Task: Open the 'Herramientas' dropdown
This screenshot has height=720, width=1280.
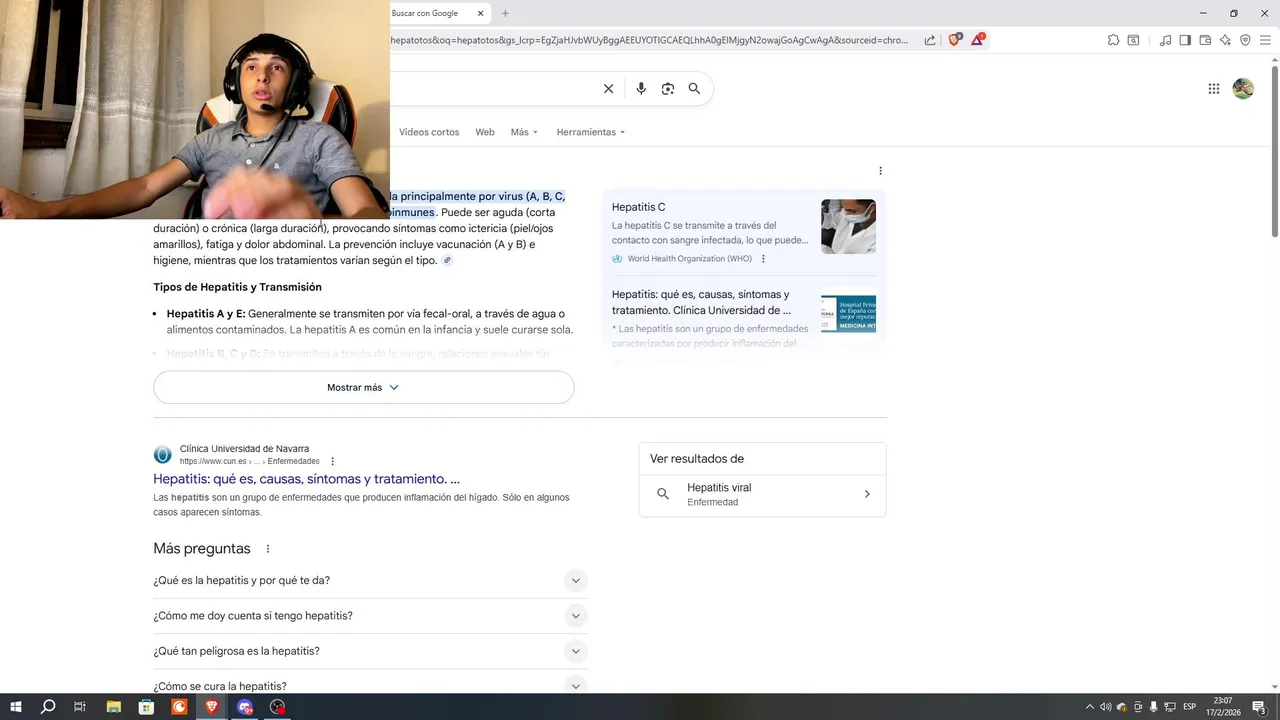Action: point(591,132)
